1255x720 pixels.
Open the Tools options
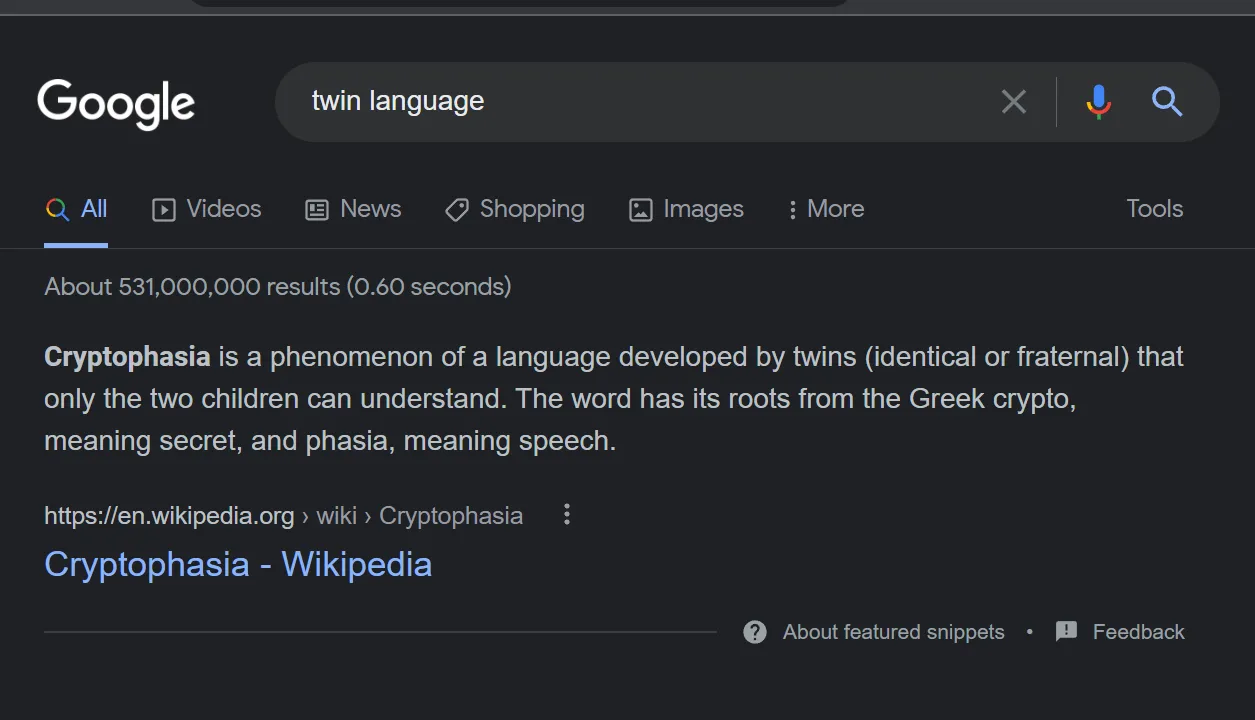(x=1154, y=209)
